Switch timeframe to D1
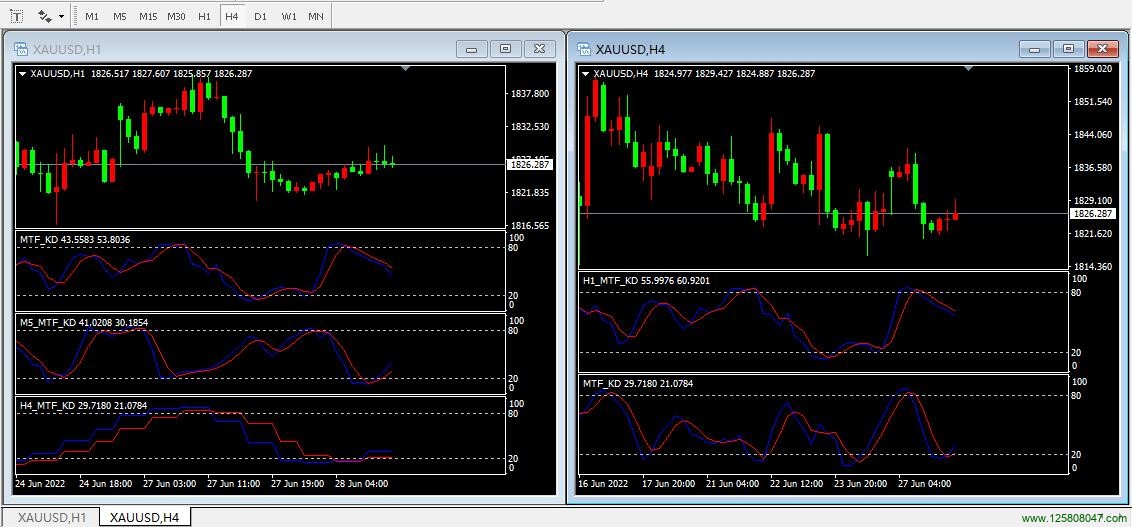 tap(261, 16)
